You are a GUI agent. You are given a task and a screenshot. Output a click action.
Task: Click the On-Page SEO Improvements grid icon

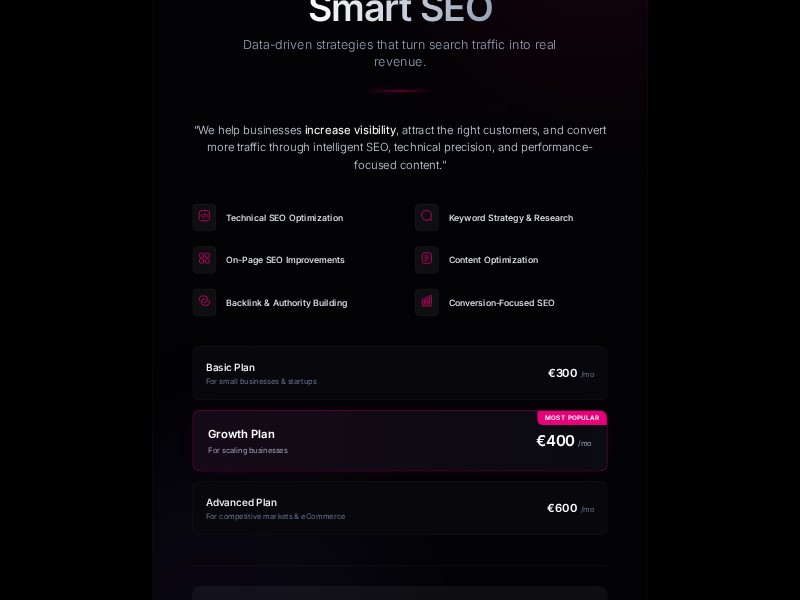[x=204, y=259]
